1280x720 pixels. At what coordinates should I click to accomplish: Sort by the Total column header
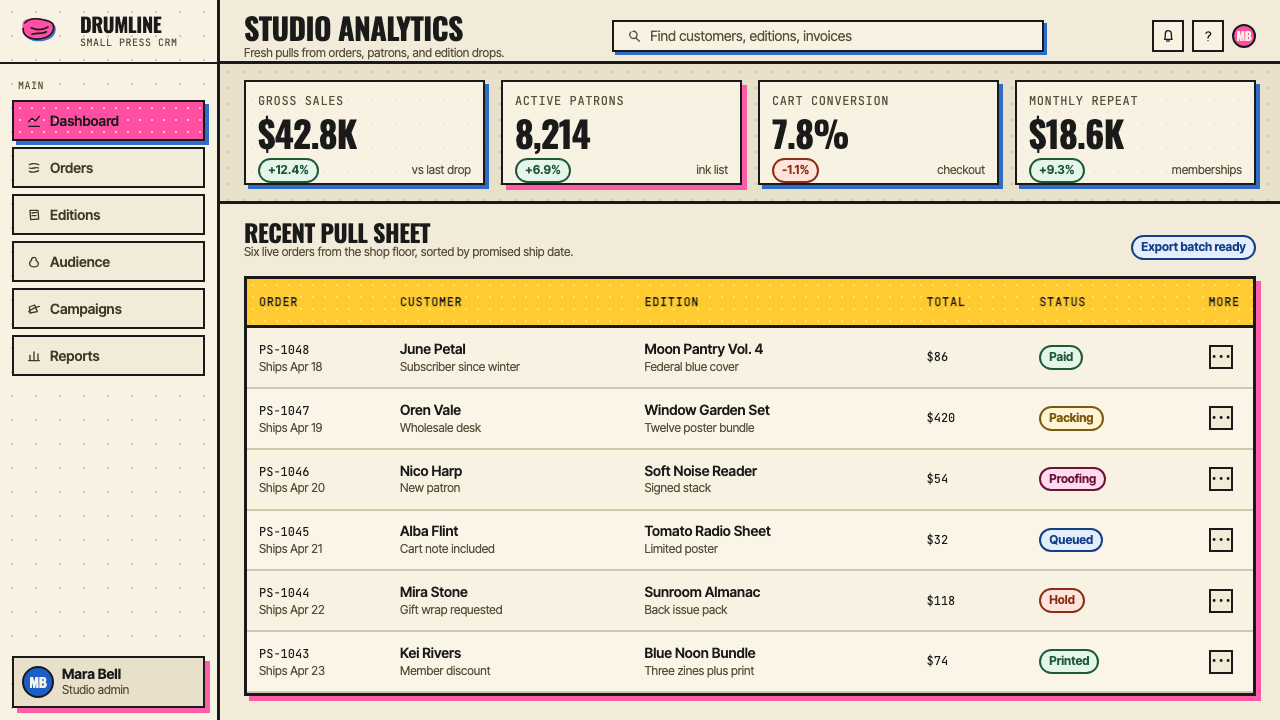[946, 302]
